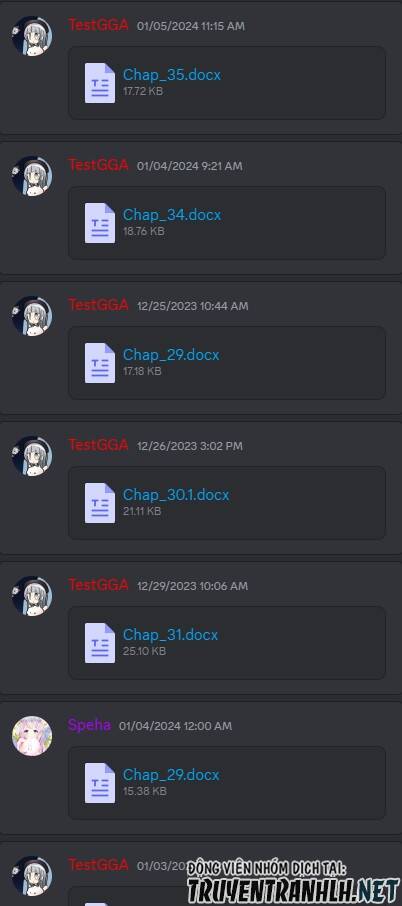402x906 pixels.
Task: Click the document icon beside Chap_35.docx
Action: click(100, 83)
